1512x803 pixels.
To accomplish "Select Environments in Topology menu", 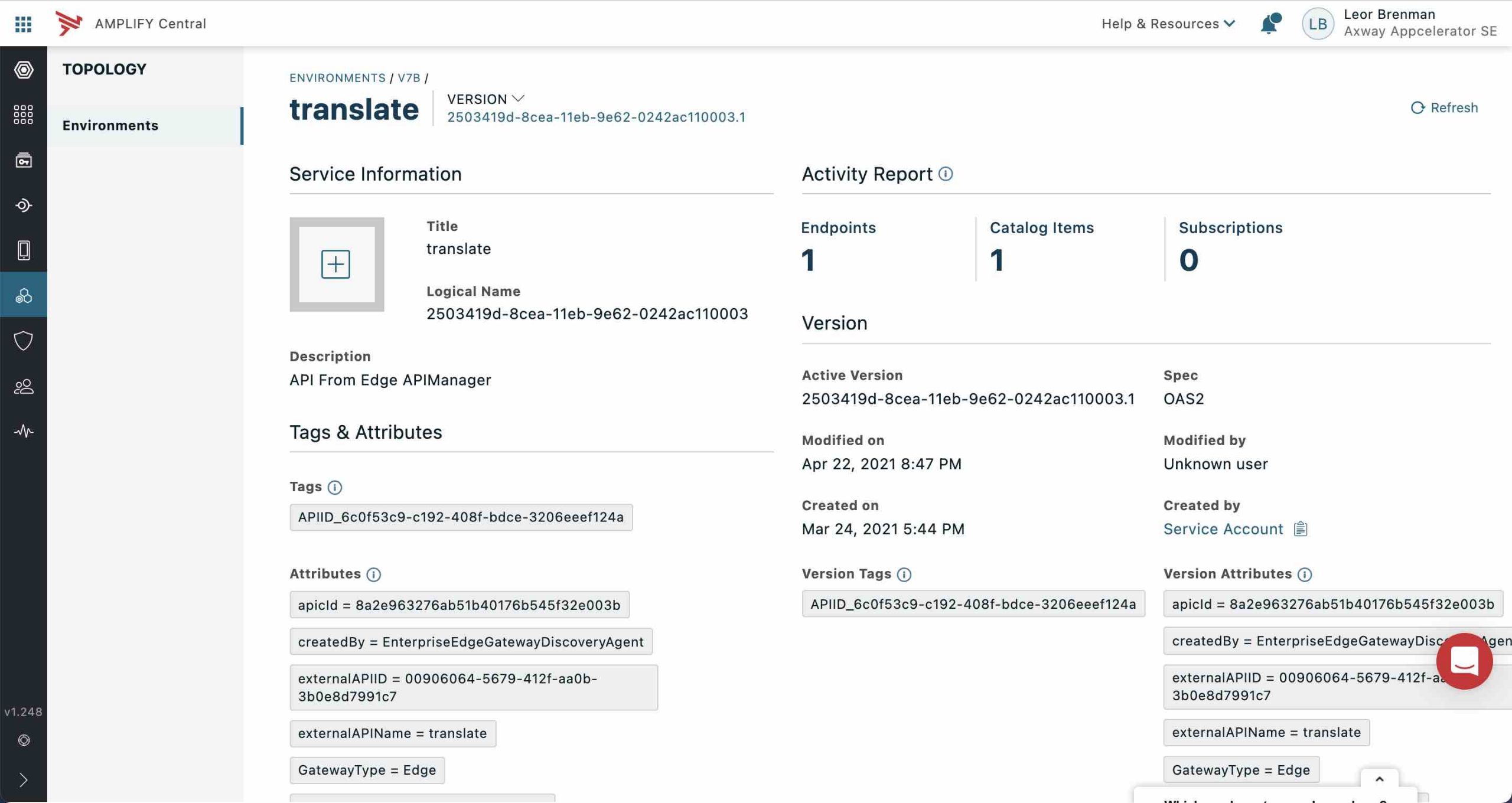I will point(145,125).
